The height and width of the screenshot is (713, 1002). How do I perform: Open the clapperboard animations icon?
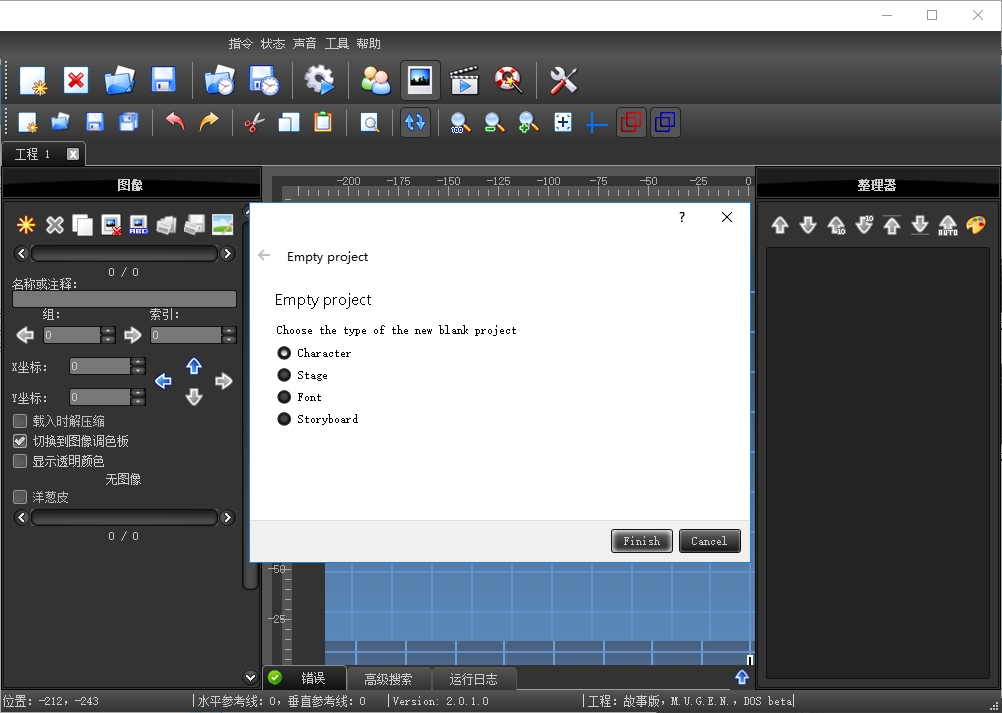464,81
